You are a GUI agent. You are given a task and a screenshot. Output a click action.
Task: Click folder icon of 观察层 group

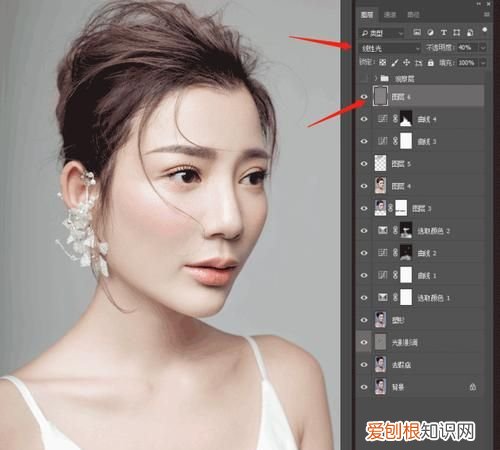(x=385, y=78)
